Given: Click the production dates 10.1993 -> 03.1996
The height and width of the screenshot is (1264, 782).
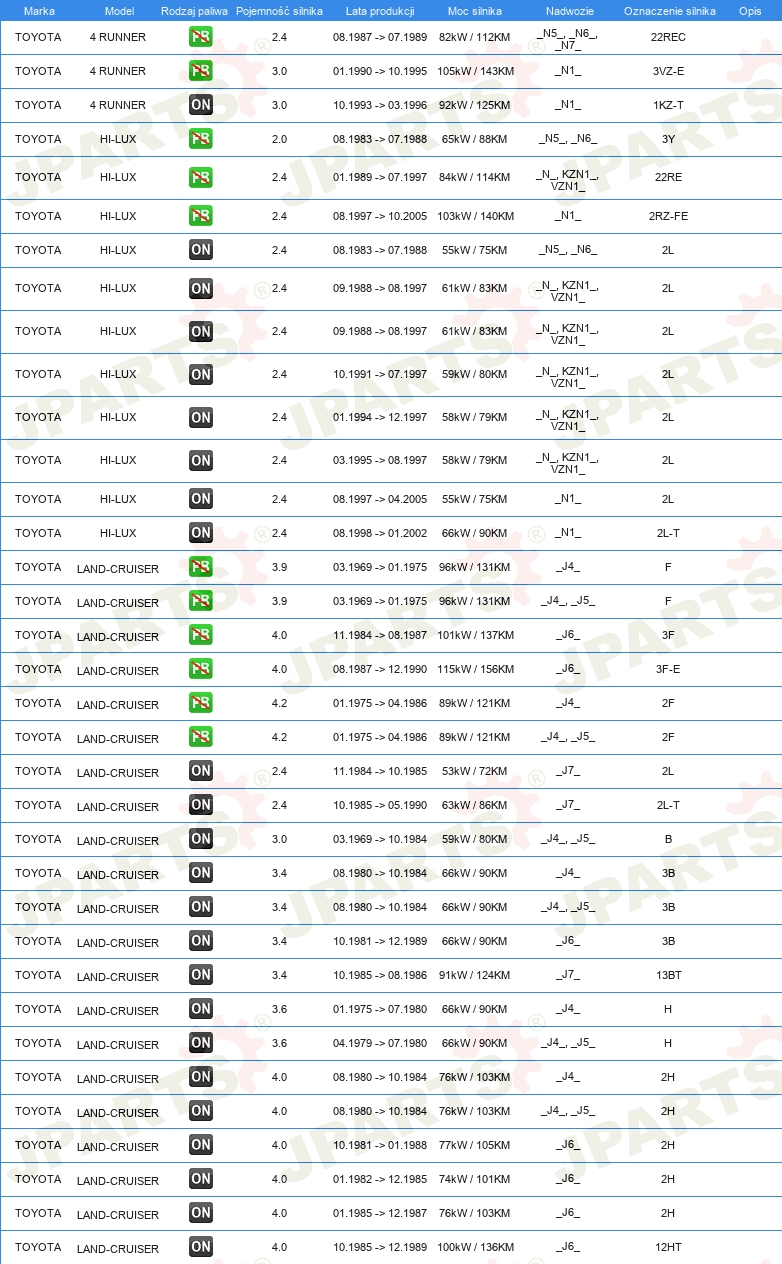Looking at the screenshot, I should tap(380, 105).
